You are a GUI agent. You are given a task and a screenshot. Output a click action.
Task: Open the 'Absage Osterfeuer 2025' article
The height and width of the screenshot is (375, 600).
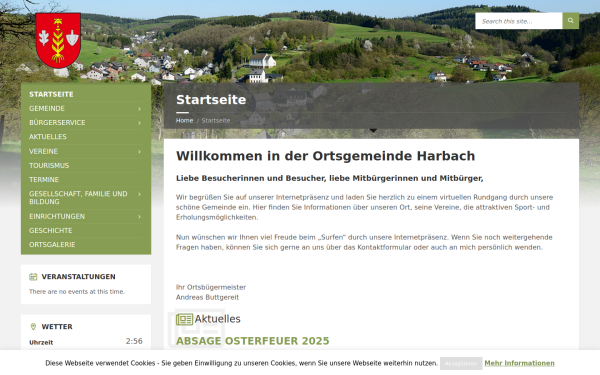coord(253,341)
